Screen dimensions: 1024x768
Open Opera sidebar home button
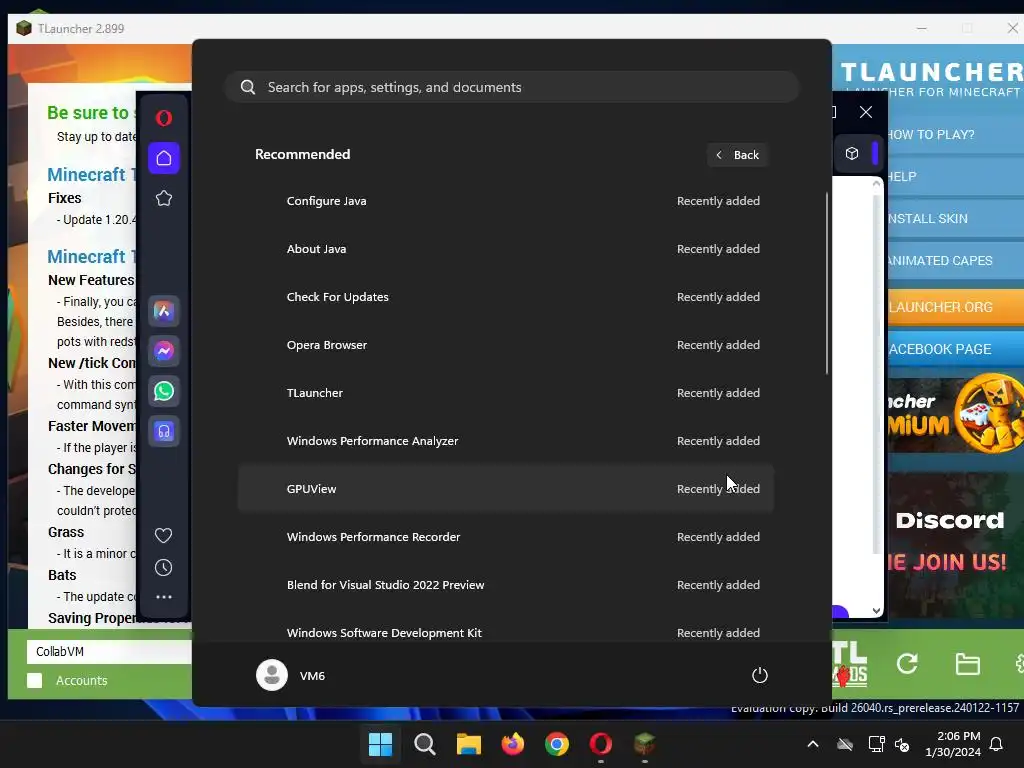[164, 158]
